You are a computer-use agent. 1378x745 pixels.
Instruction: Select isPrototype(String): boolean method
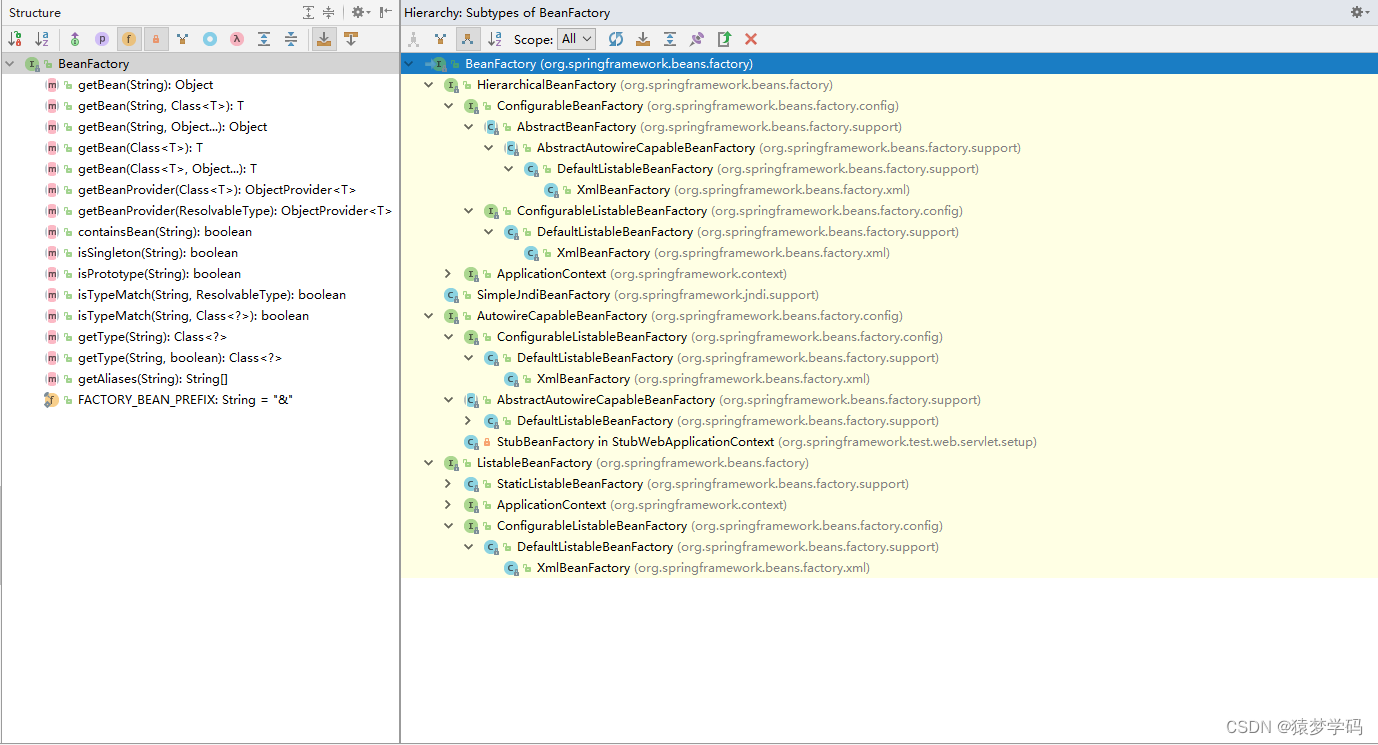coord(159,274)
